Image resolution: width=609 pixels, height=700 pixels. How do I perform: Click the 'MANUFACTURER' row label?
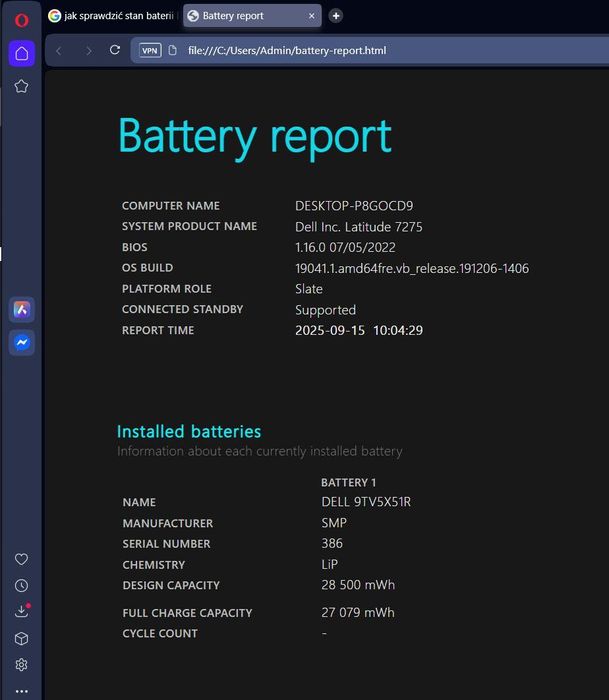(x=167, y=523)
